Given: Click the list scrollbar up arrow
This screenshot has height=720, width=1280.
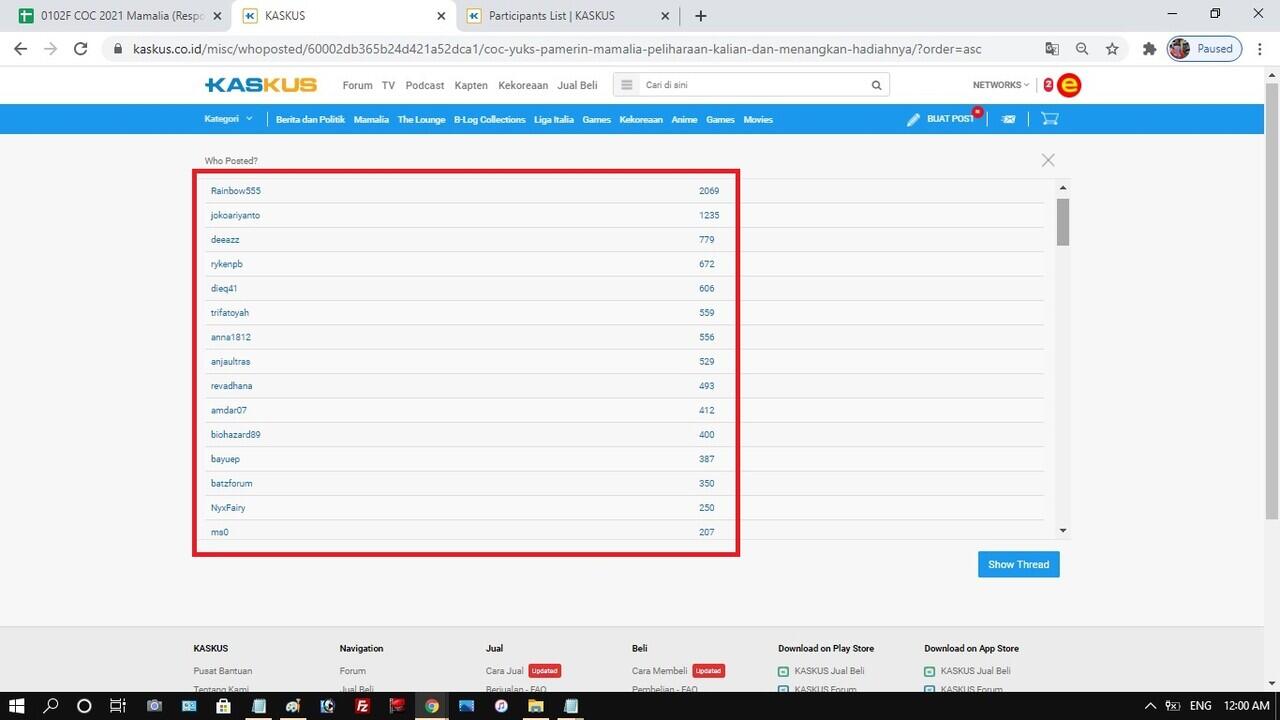Looking at the screenshot, I should tap(1063, 188).
